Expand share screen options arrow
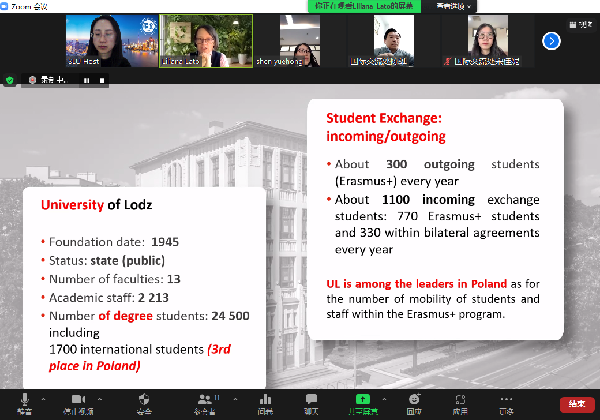The image size is (600, 420). point(384,399)
